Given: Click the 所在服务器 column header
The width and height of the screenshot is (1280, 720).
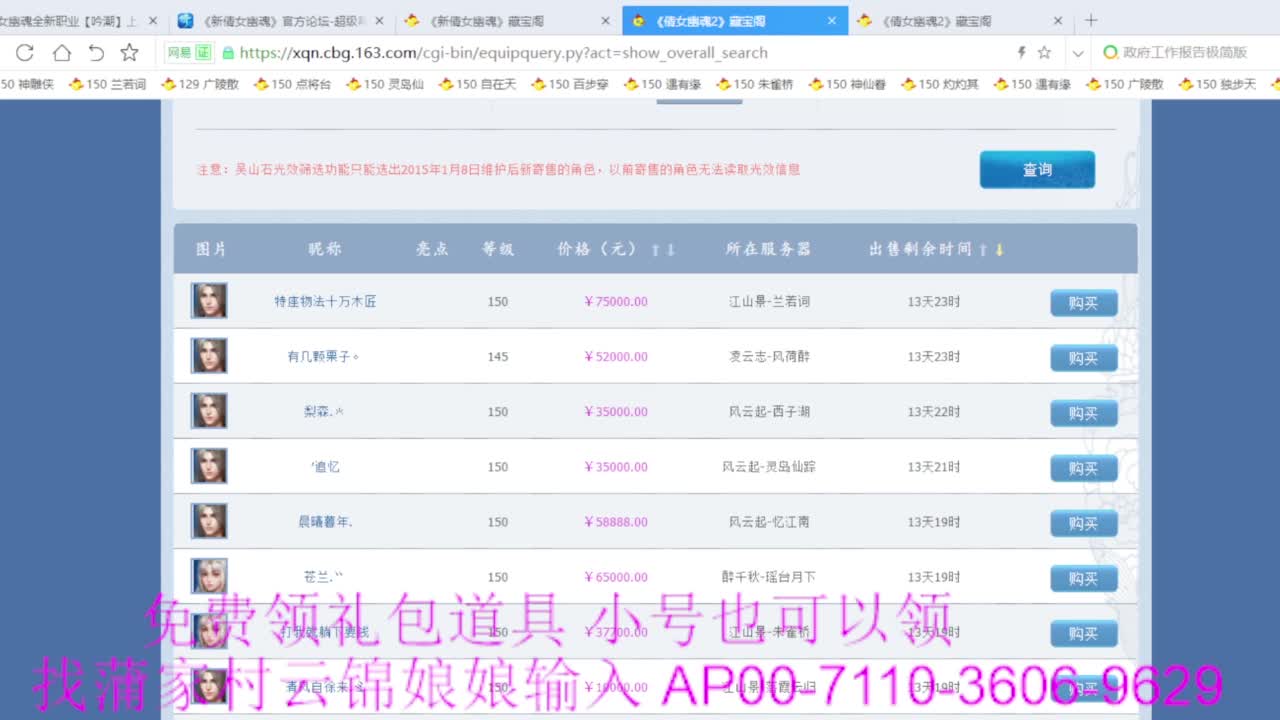Looking at the screenshot, I should [768, 249].
